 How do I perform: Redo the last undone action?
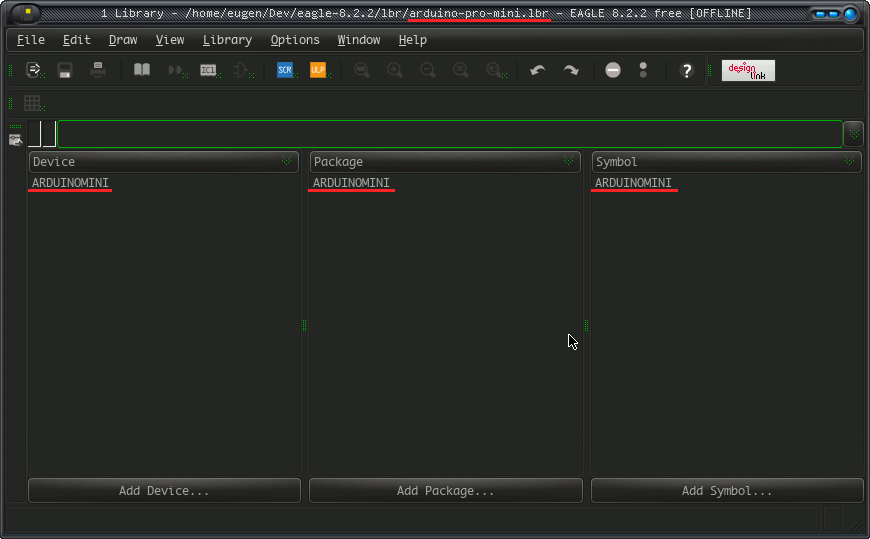pos(571,70)
